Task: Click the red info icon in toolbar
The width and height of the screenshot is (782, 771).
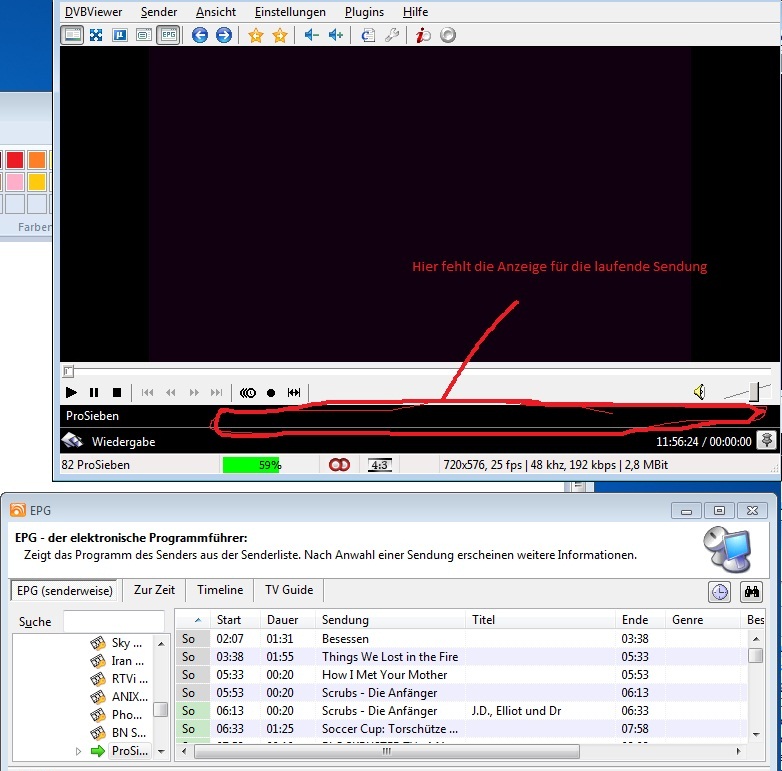Action: tap(423, 35)
